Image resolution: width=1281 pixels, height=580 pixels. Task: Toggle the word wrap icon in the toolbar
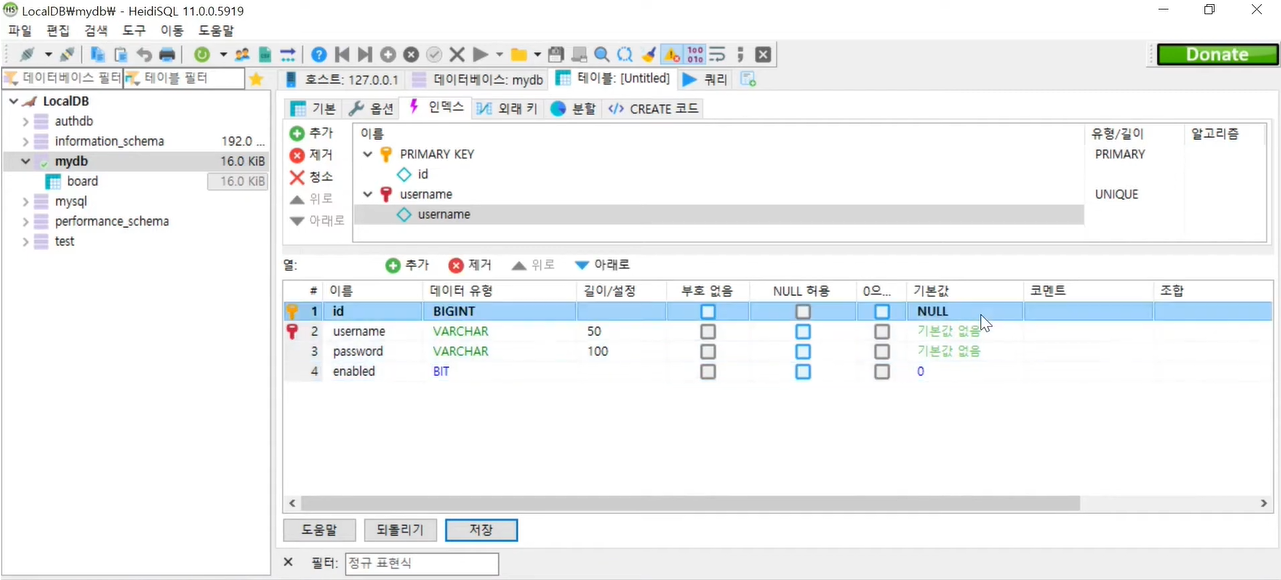click(x=717, y=54)
